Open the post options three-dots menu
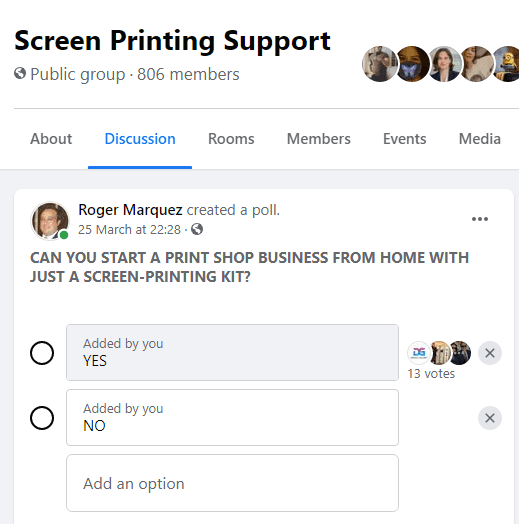This screenshot has width=519, height=524. pyautogui.click(x=480, y=219)
